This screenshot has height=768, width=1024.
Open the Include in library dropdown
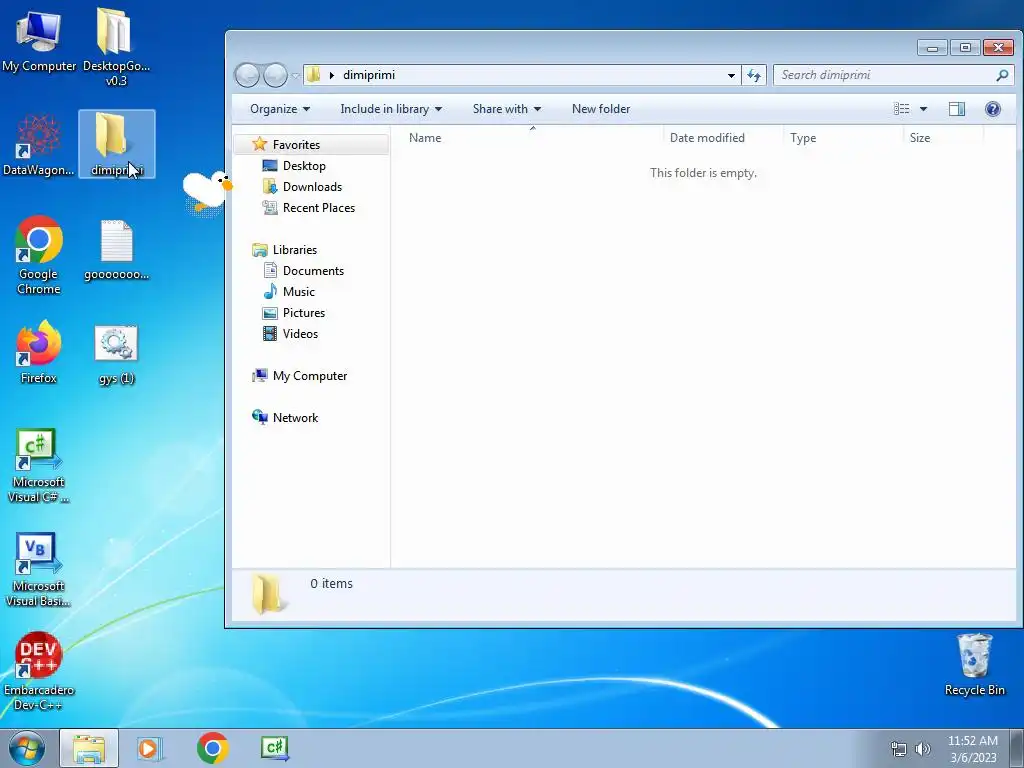pyautogui.click(x=391, y=109)
